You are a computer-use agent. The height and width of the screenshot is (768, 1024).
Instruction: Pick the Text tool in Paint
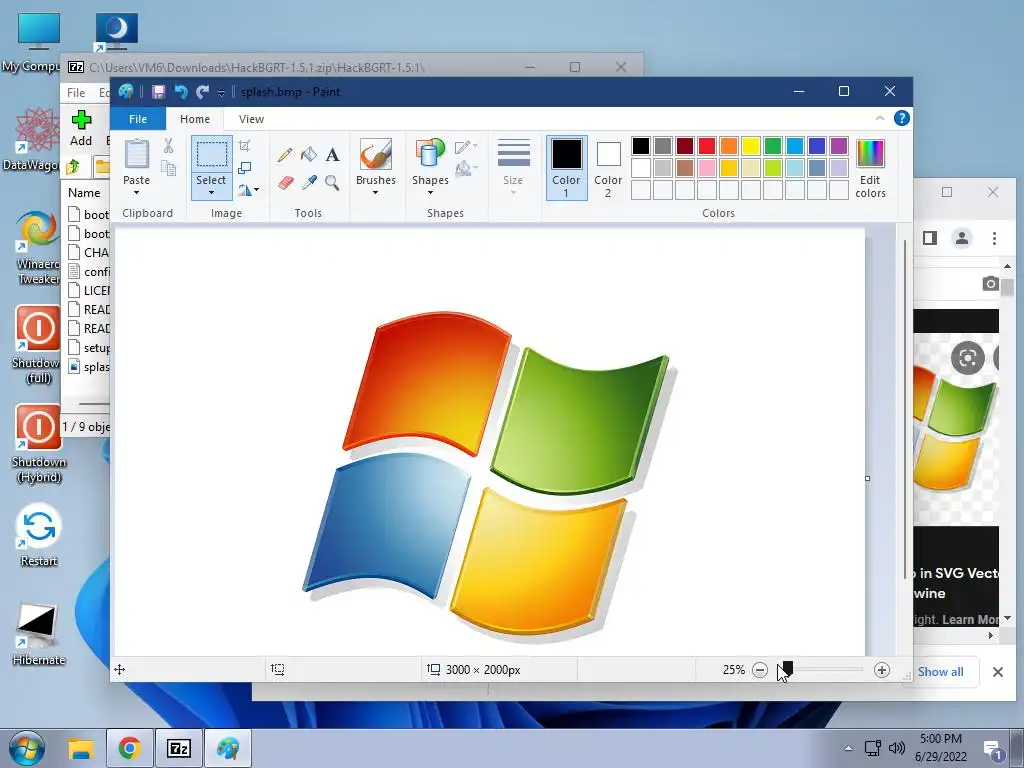[332, 155]
